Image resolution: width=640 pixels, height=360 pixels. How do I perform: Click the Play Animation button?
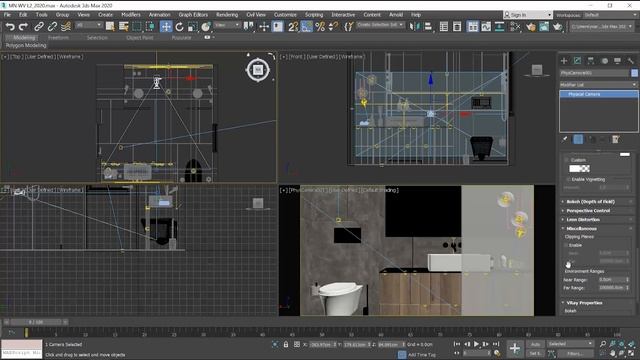point(476,344)
